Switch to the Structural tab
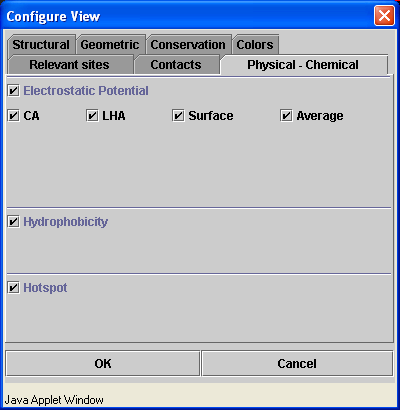This screenshot has height=410, width=400. click(x=41, y=45)
